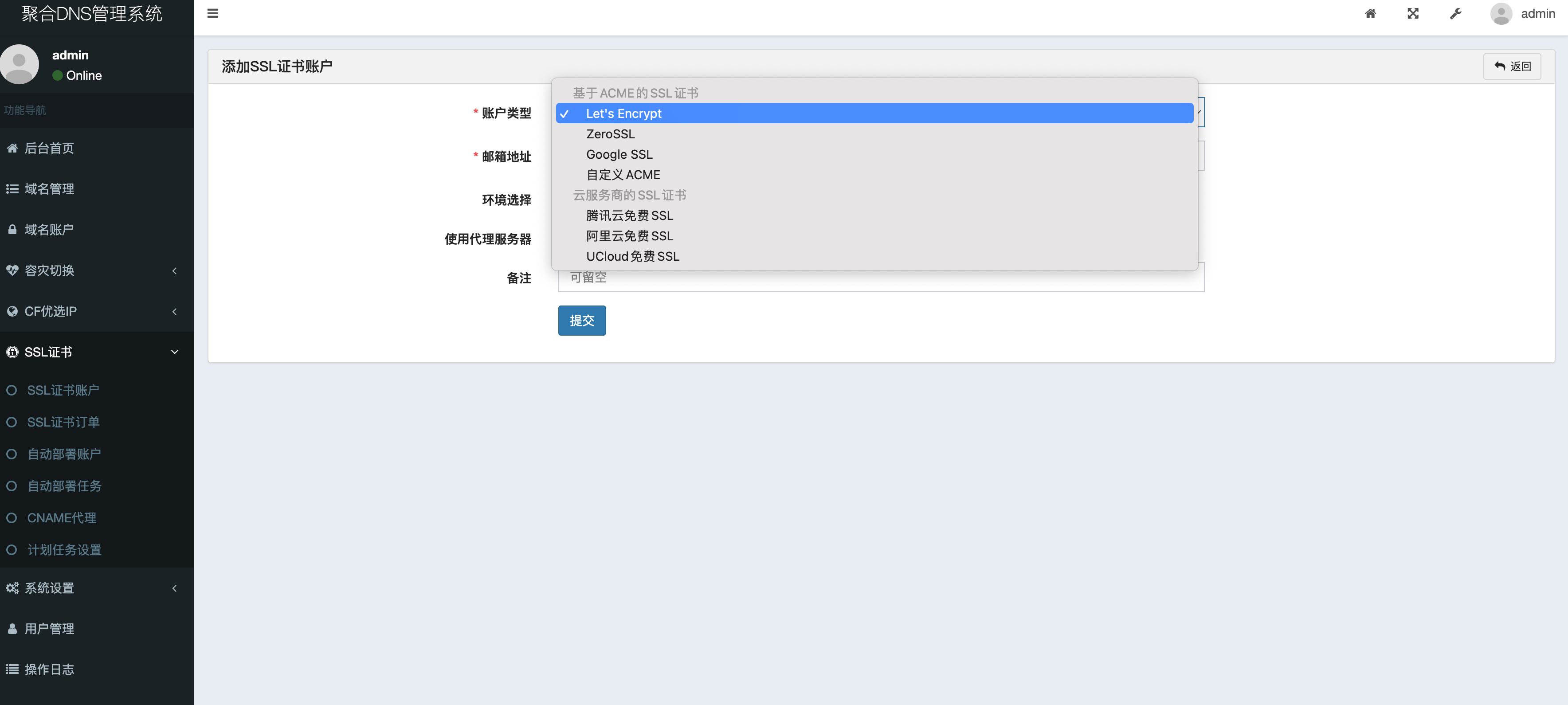The height and width of the screenshot is (705, 1568).
Task: Open 操作日志 from the sidebar
Action: coord(97,670)
